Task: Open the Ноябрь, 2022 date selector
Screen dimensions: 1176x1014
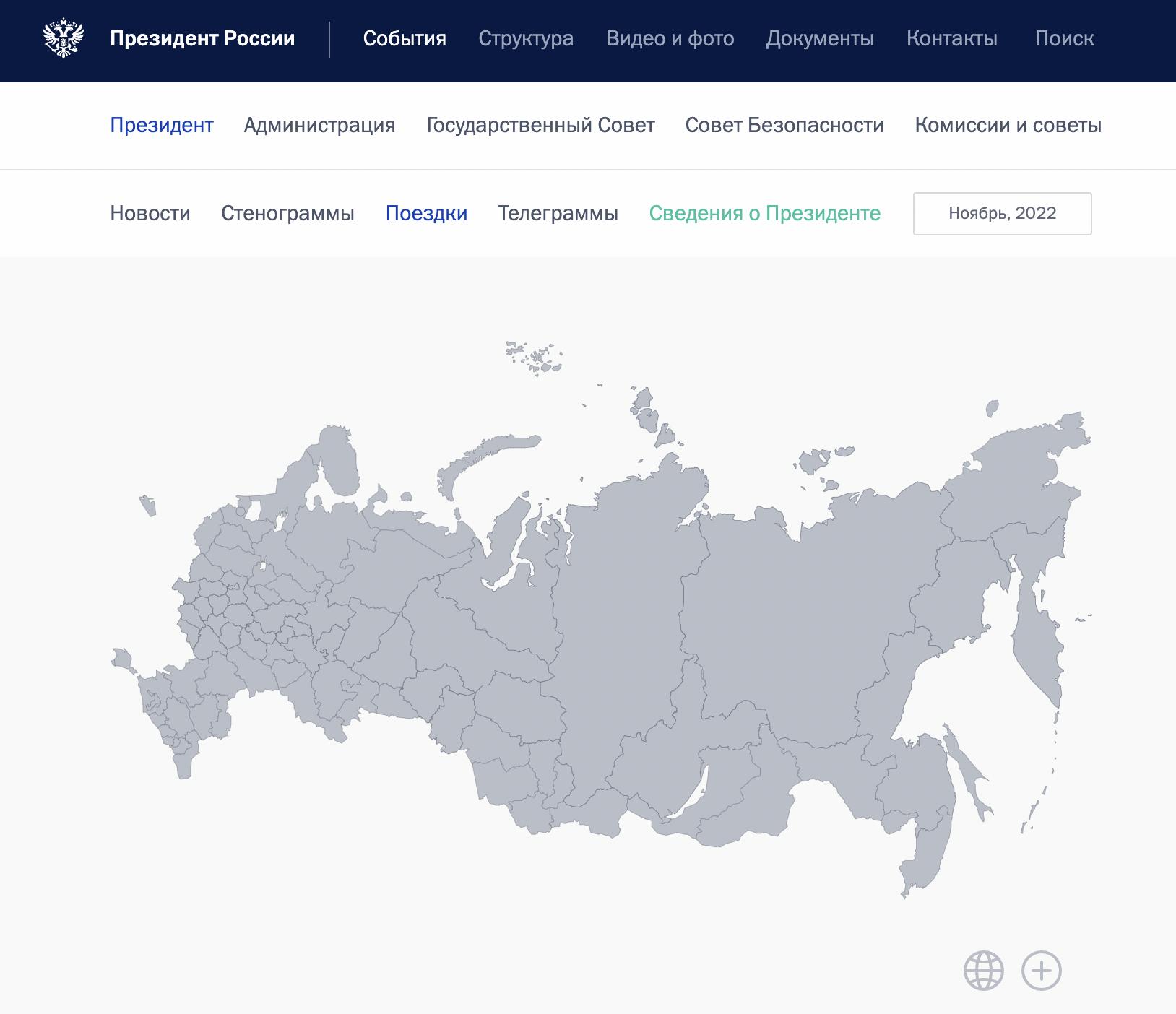Action: tap(1002, 213)
